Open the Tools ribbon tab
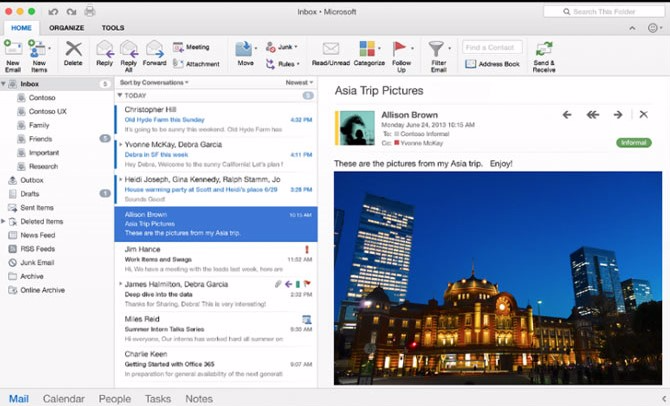This screenshot has width=670, height=406. [113, 28]
